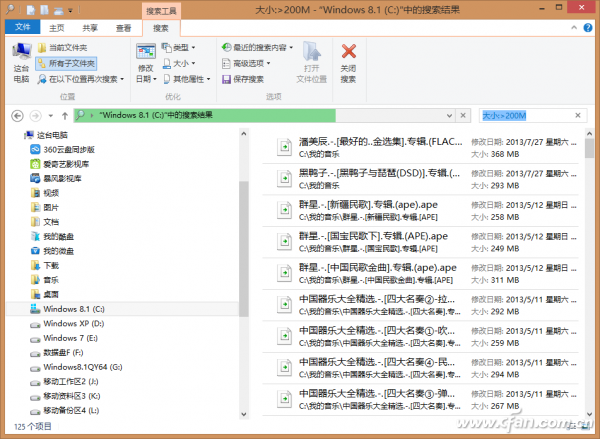Viewport: 600px width, 439px height.
Task: Switch to the 主页 ribbon tab
Action: [x=57, y=28]
